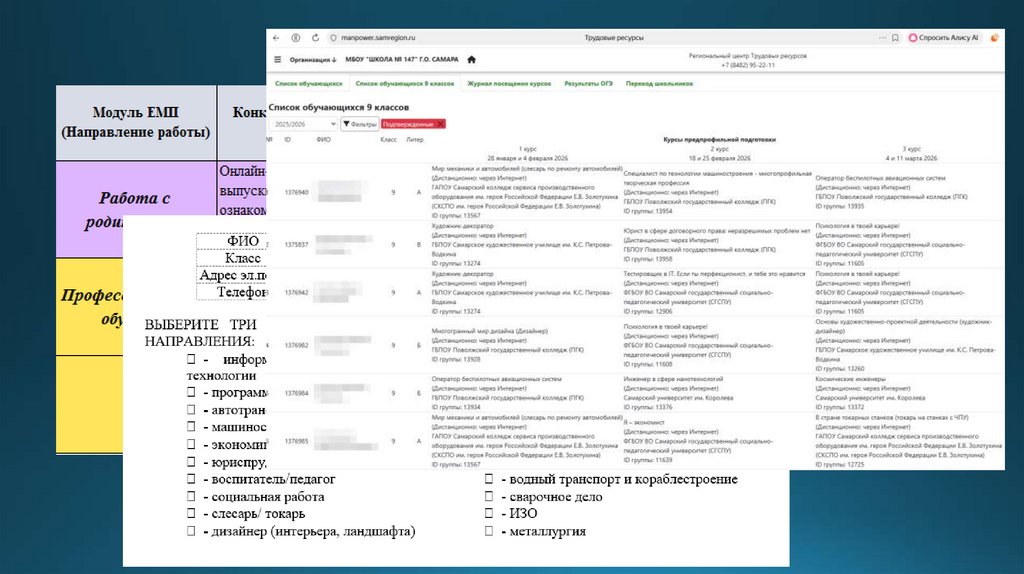
Task: Click the 'МБОУ "ШКОЛА № 147" Г.О. САМАРА' organization name
Action: pyautogui.click(x=402, y=59)
